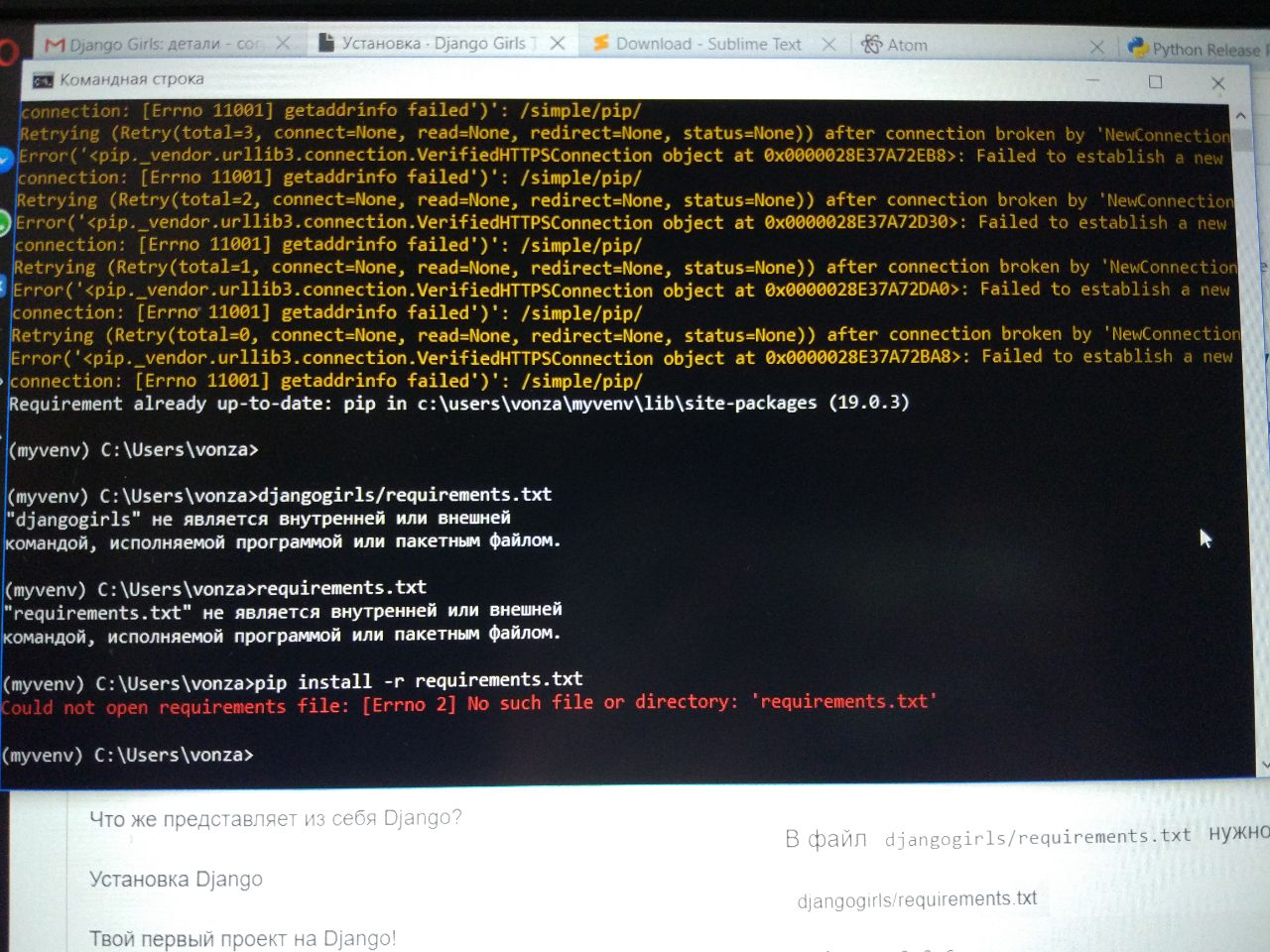Screen dimensions: 1270x952
Task: Click the Atom favicon in tab
Action: point(872,45)
